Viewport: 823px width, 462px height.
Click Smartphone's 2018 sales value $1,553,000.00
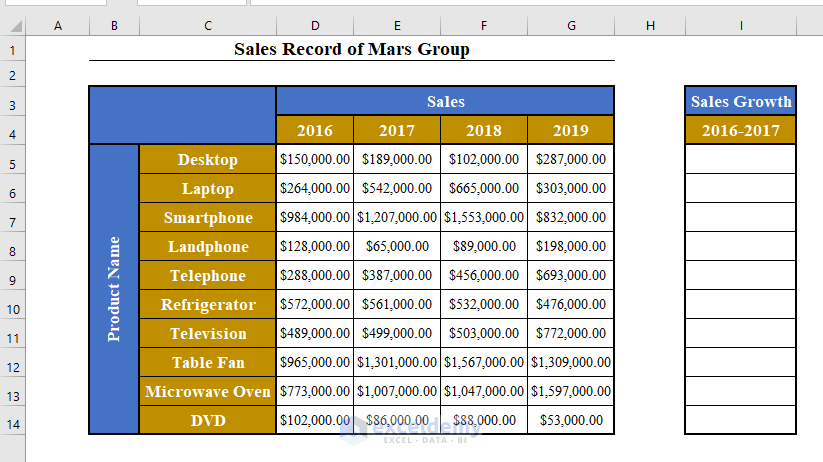[483, 217]
